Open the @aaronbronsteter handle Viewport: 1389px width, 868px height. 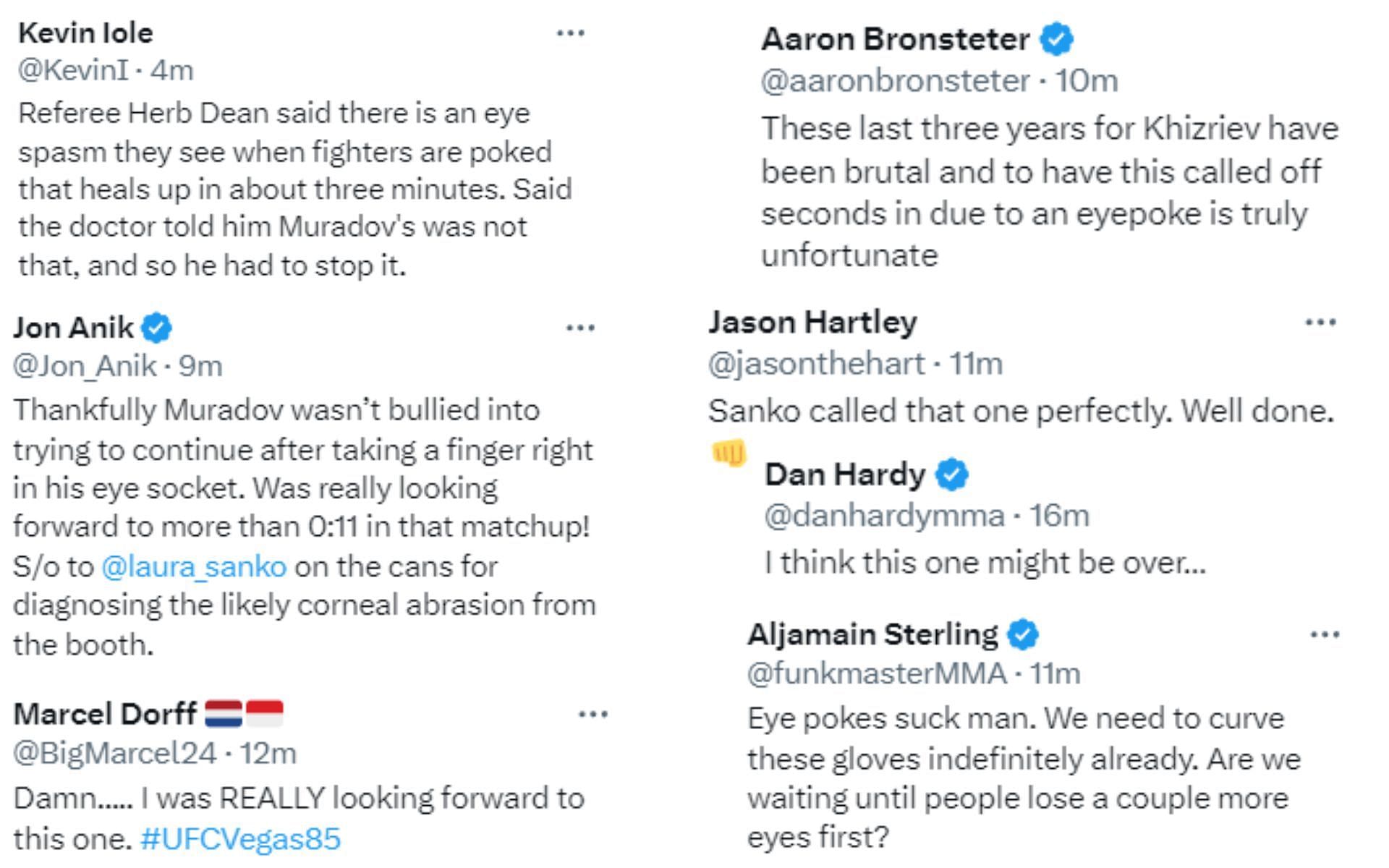[895, 81]
